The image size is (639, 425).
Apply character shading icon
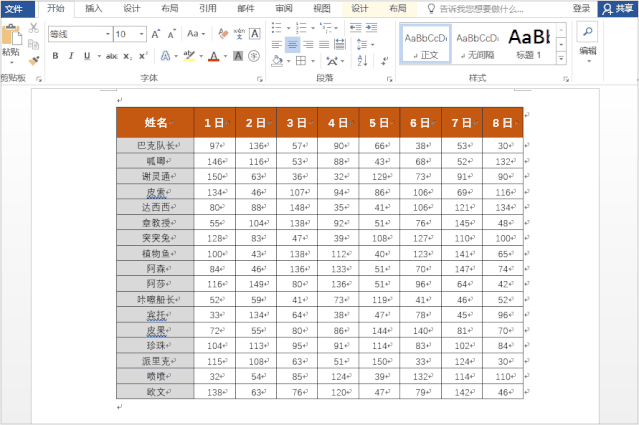[238, 56]
